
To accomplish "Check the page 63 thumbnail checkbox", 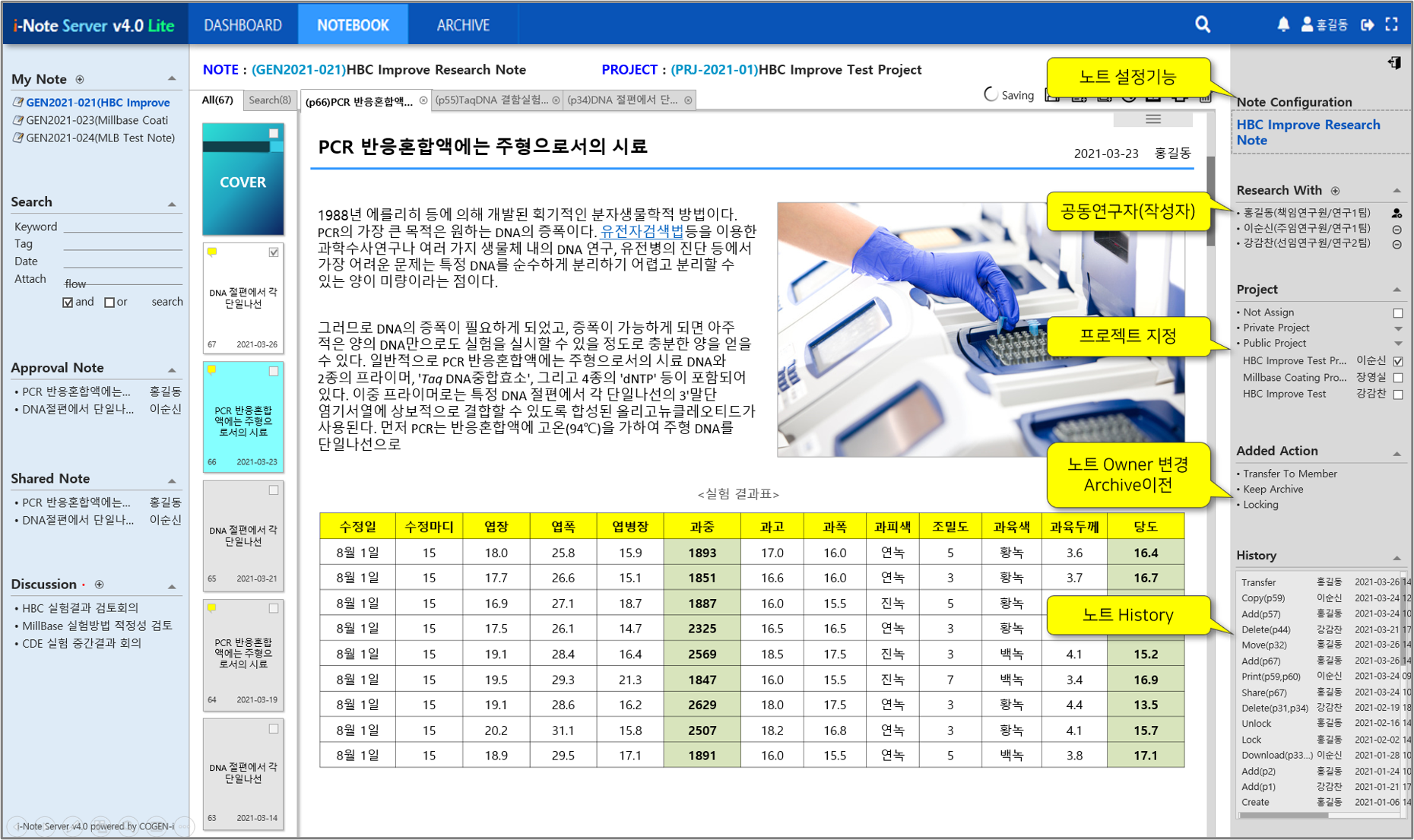I will pyautogui.click(x=274, y=728).
